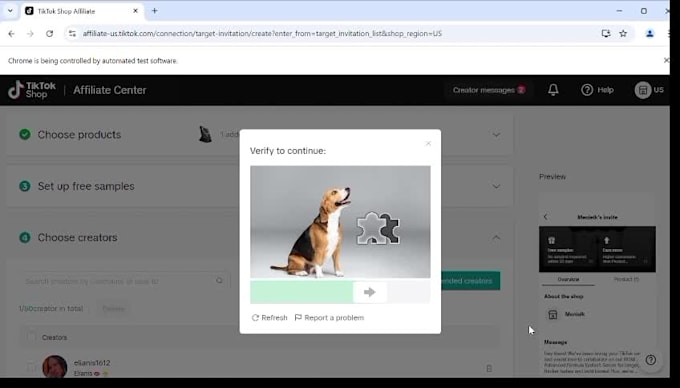The width and height of the screenshot is (680, 388).
Task: Click Report a problem link
Action: (329, 318)
